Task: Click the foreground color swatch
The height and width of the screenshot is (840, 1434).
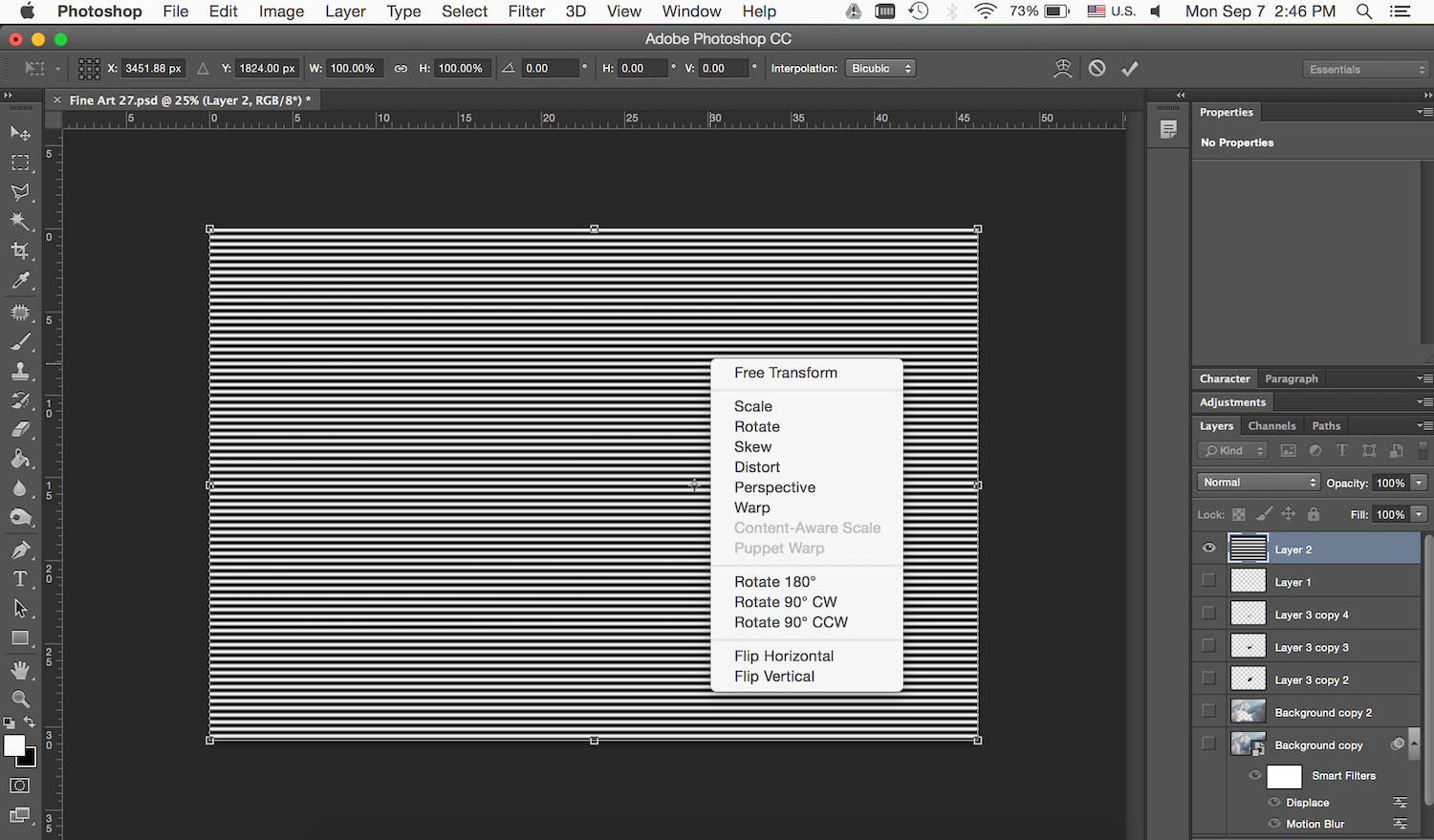Action: pos(13,745)
